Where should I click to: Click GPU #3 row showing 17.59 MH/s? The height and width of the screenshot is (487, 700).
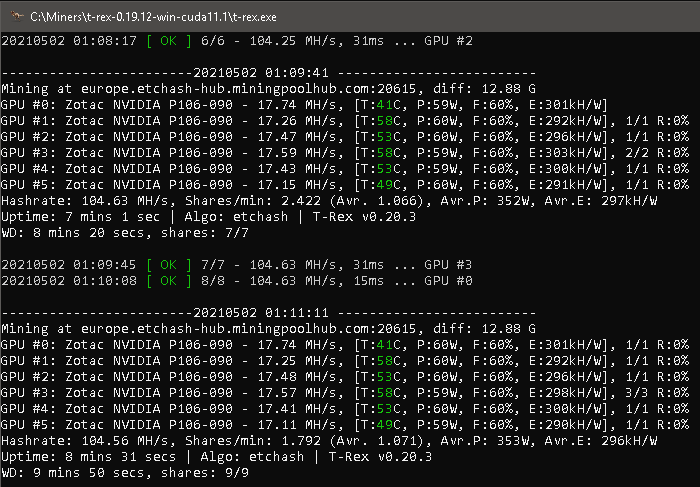[x=345, y=153]
